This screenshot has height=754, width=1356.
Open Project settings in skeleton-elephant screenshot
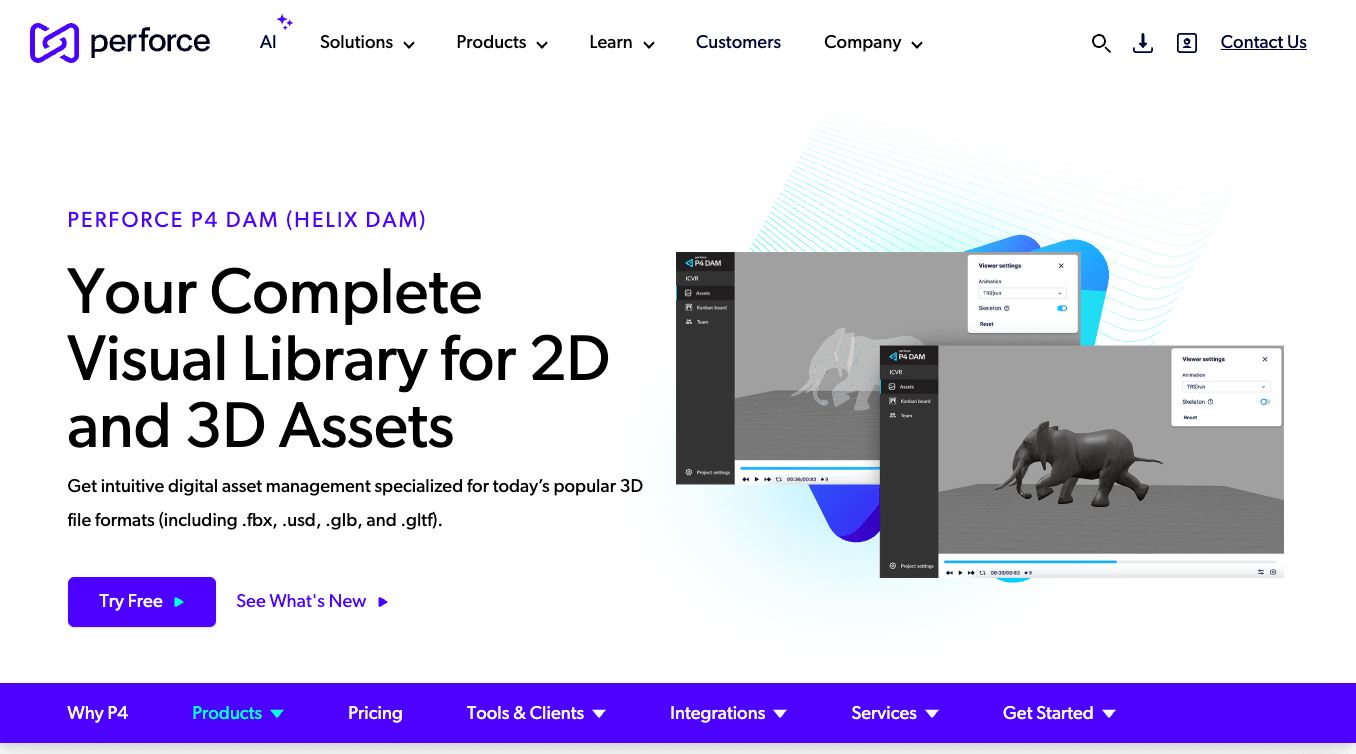point(708,472)
